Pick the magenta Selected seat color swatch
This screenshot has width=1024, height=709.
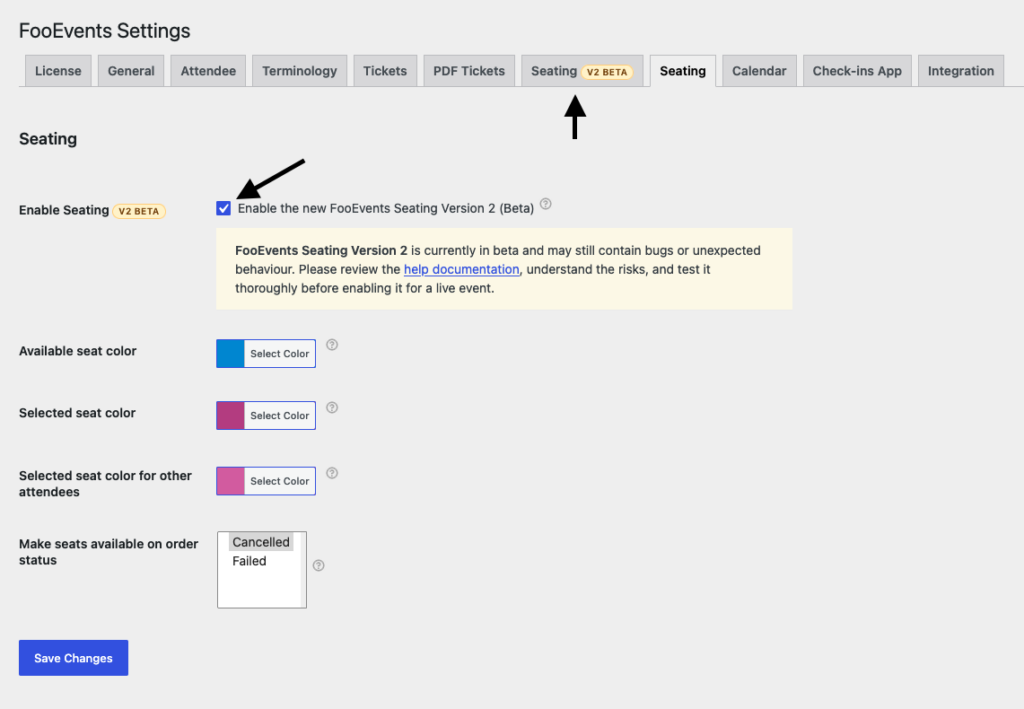(x=231, y=415)
